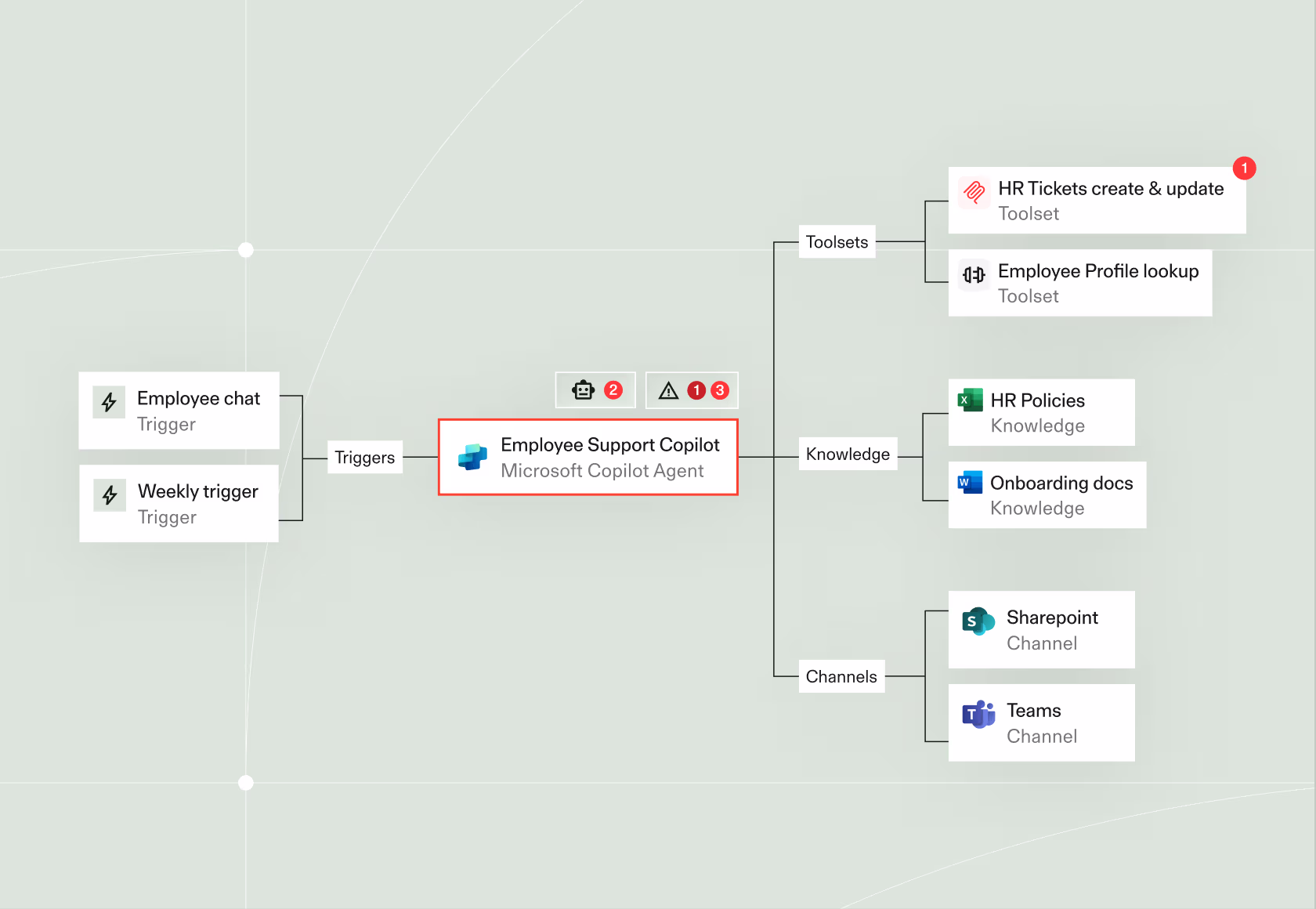Click the Word icon for Onboarding docs

[971, 482]
